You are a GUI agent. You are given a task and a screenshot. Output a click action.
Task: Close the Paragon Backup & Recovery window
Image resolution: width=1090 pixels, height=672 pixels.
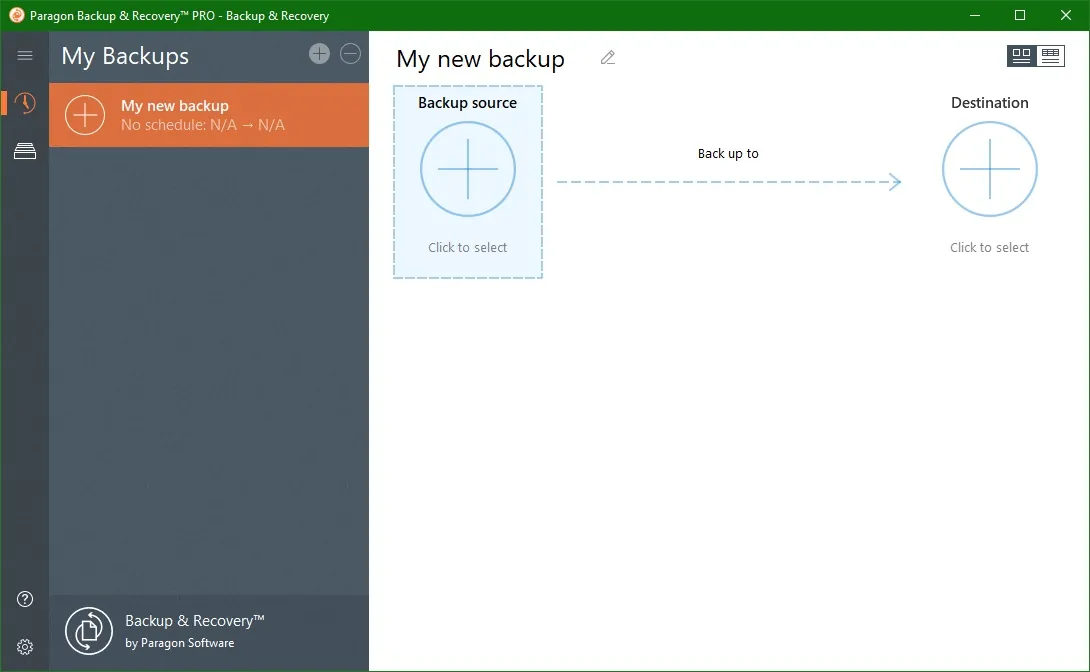tap(1066, 15)
